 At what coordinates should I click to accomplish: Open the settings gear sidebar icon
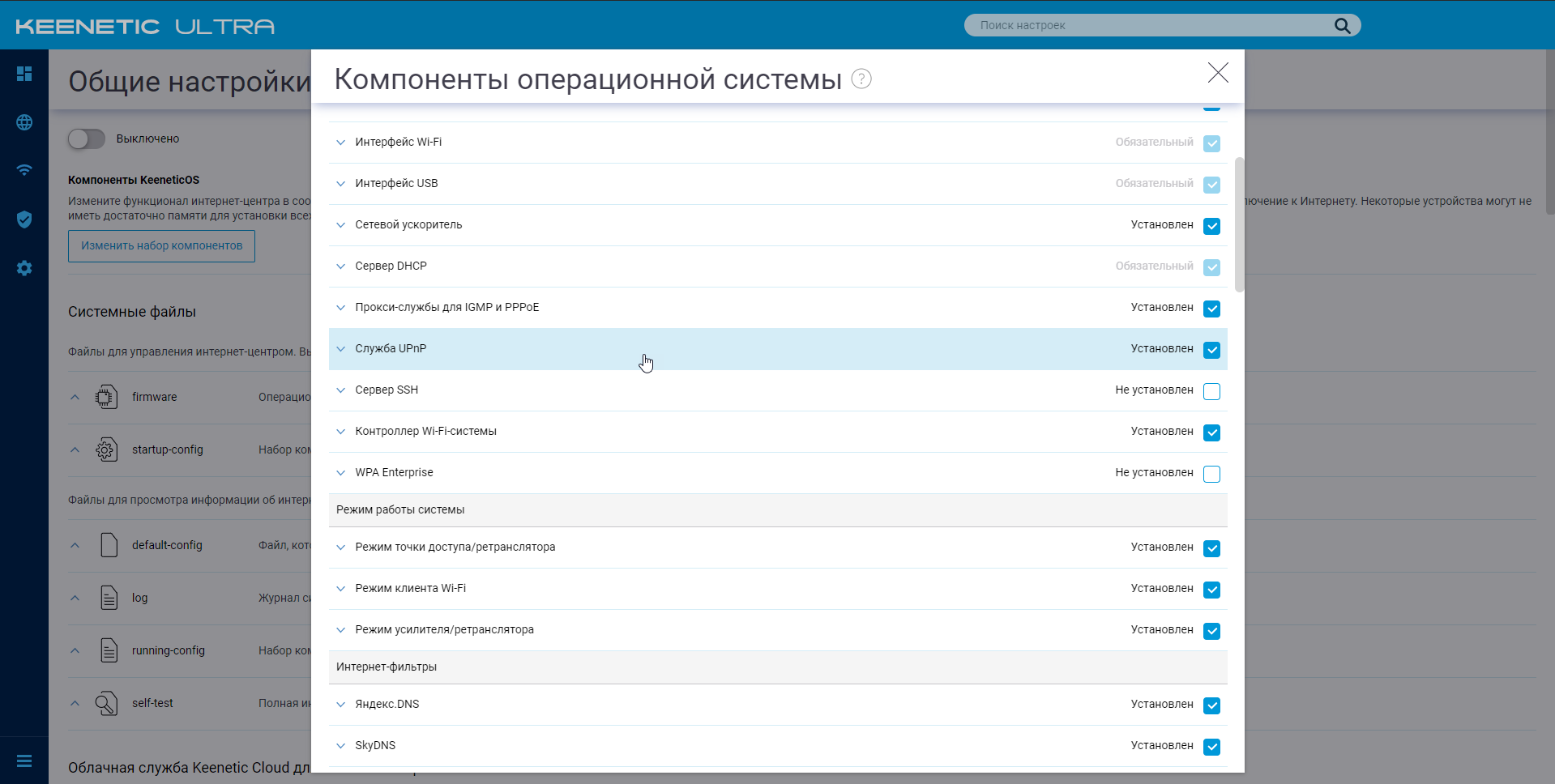(x=24, y=268)
